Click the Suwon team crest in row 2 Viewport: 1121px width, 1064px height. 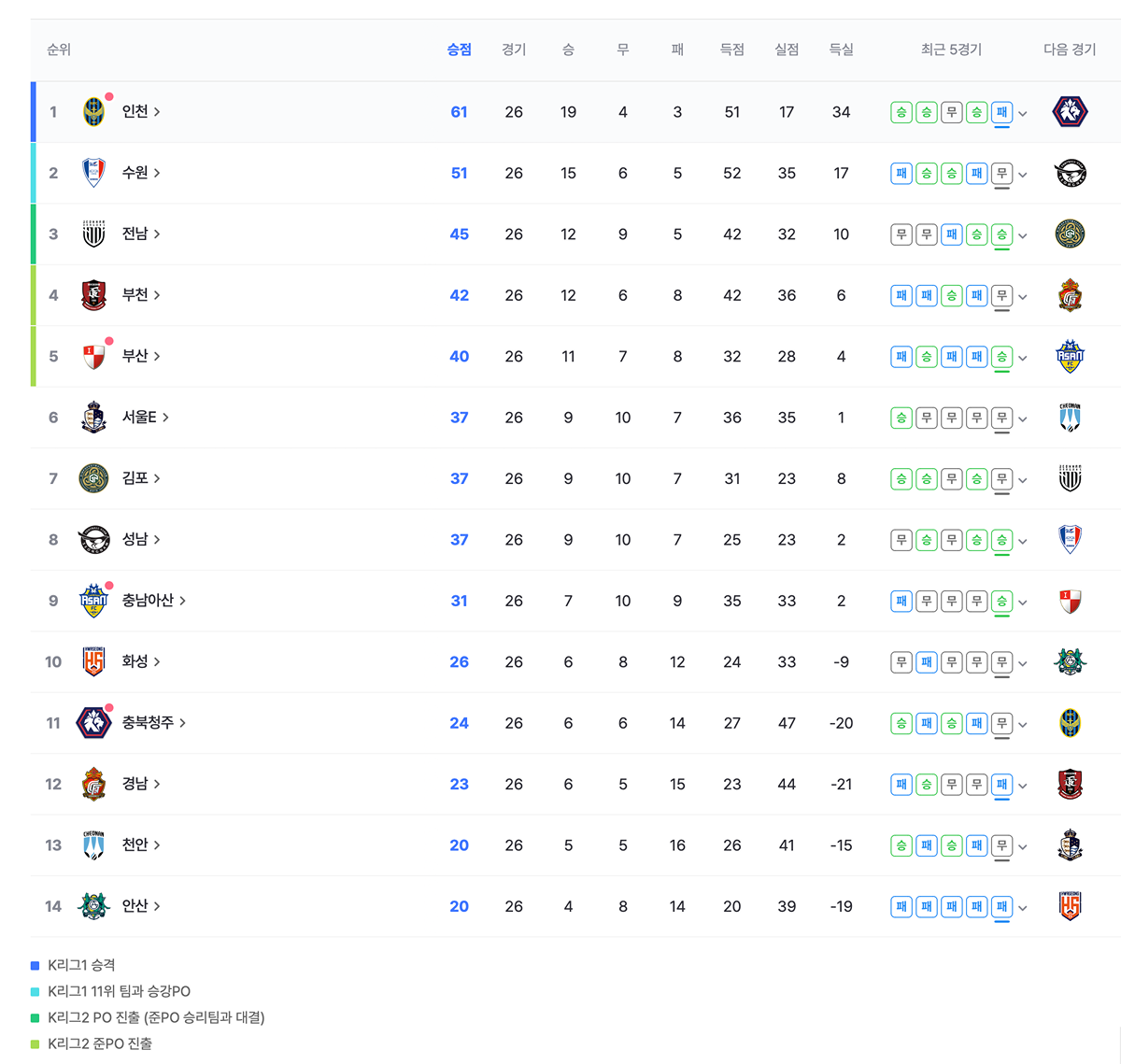click(93, 173)
